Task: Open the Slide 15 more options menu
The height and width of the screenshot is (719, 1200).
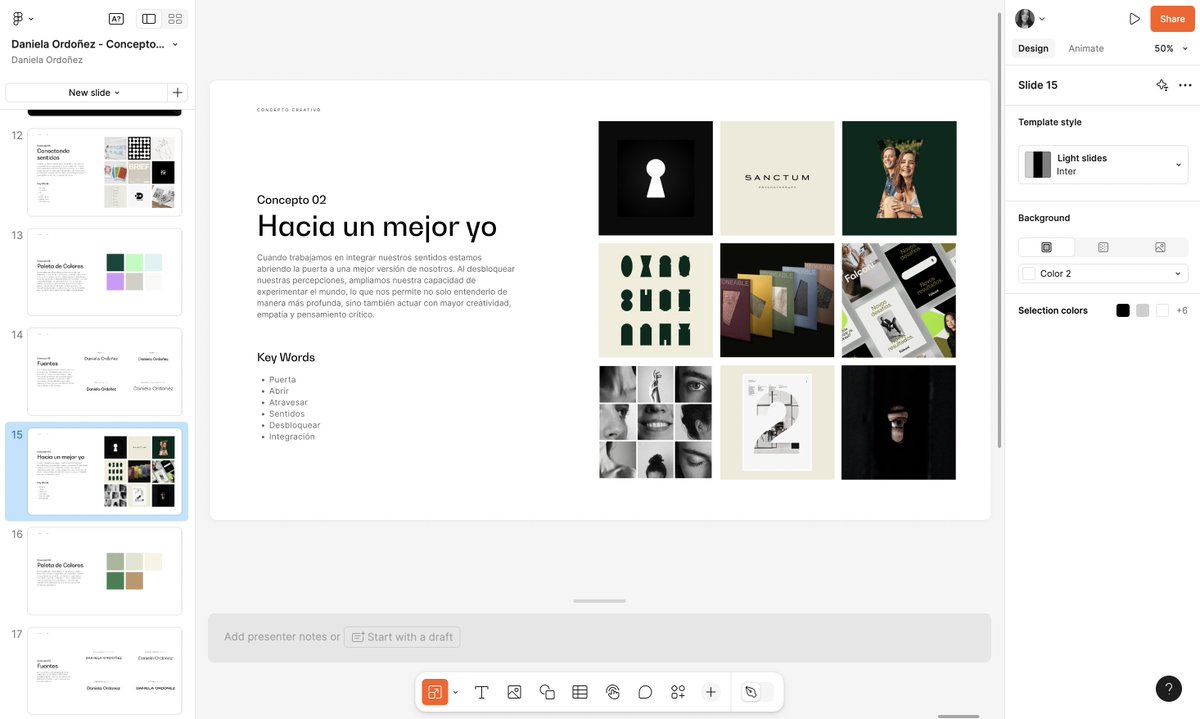Action: [x=1185, y=85]
